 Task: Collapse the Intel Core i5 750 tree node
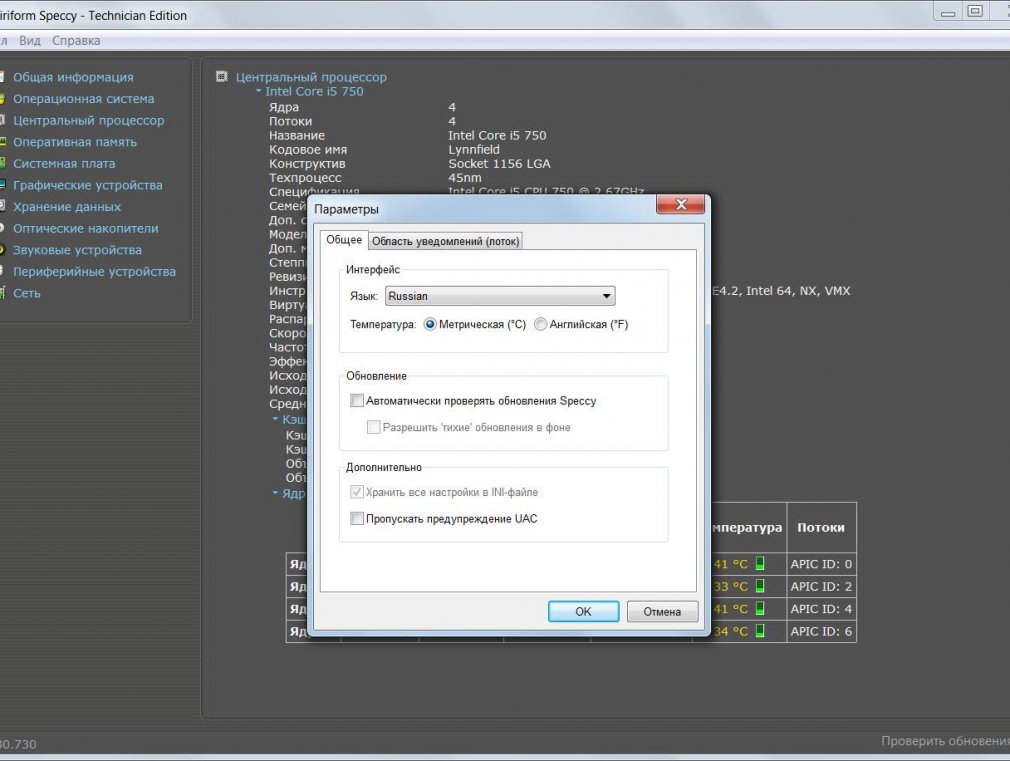(x=258, y=91)
